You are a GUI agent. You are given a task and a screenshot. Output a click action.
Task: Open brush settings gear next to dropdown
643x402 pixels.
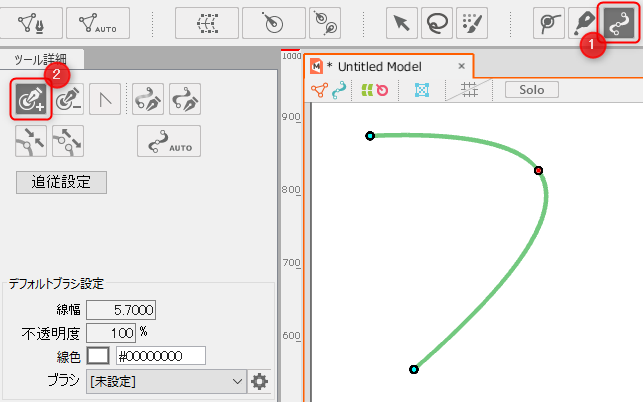pyautogui.click(x=260, y=381)
